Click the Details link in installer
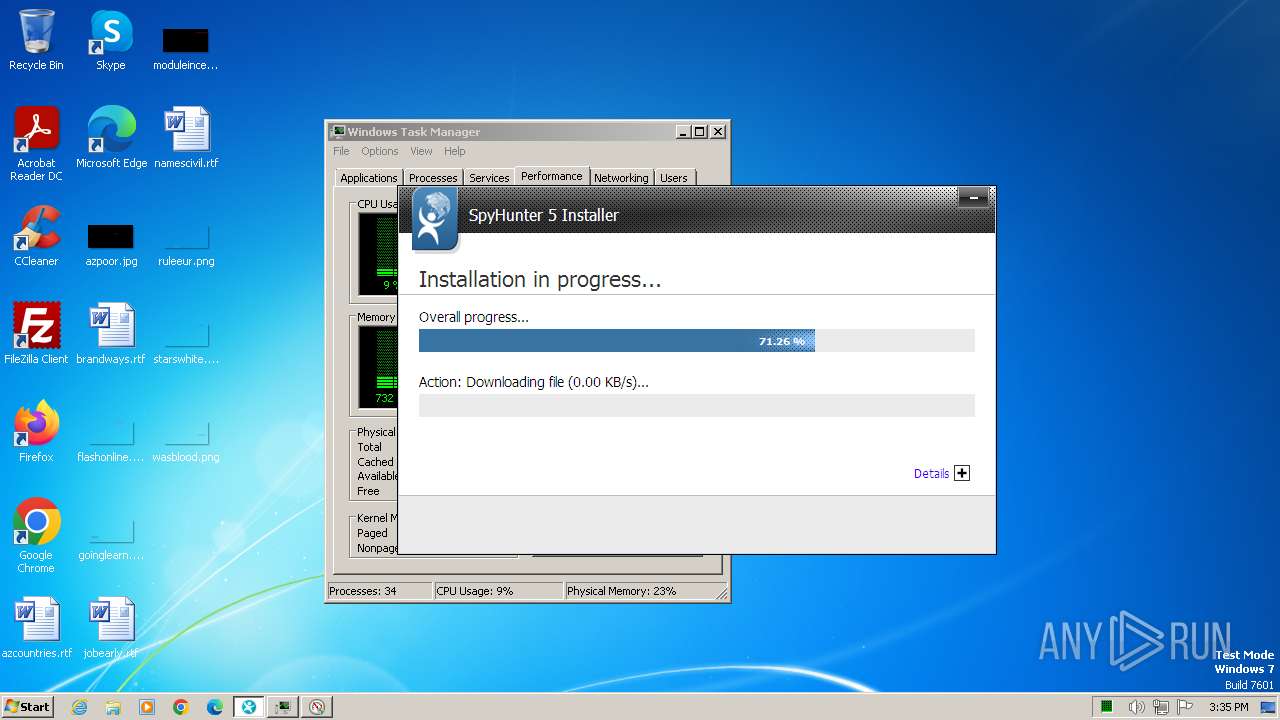This screenshot has height=720, width=1280. pyautogui.click(x=931, y=474)
